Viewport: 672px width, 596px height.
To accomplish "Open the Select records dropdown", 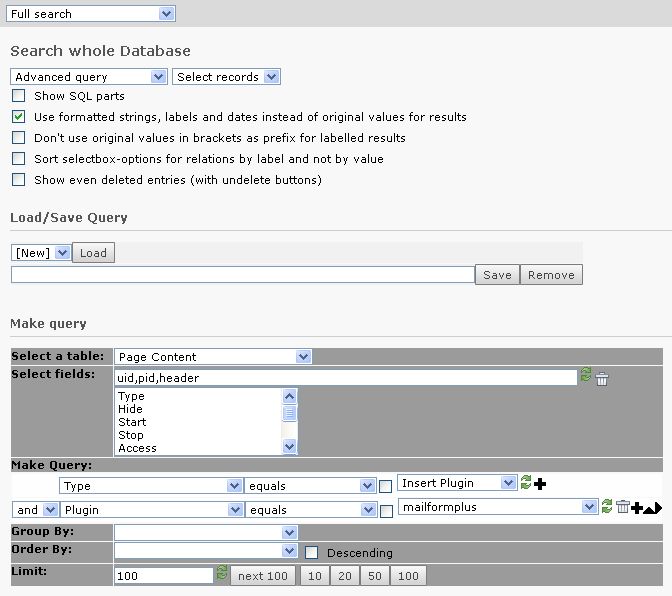I will 226,77.
